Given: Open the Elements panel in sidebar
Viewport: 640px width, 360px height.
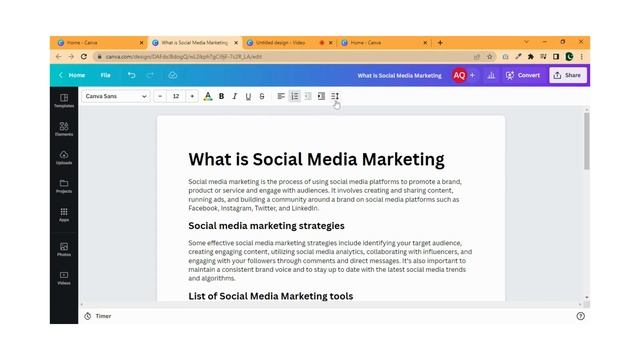Looking at the screenshot, I should tap(64, 129).
